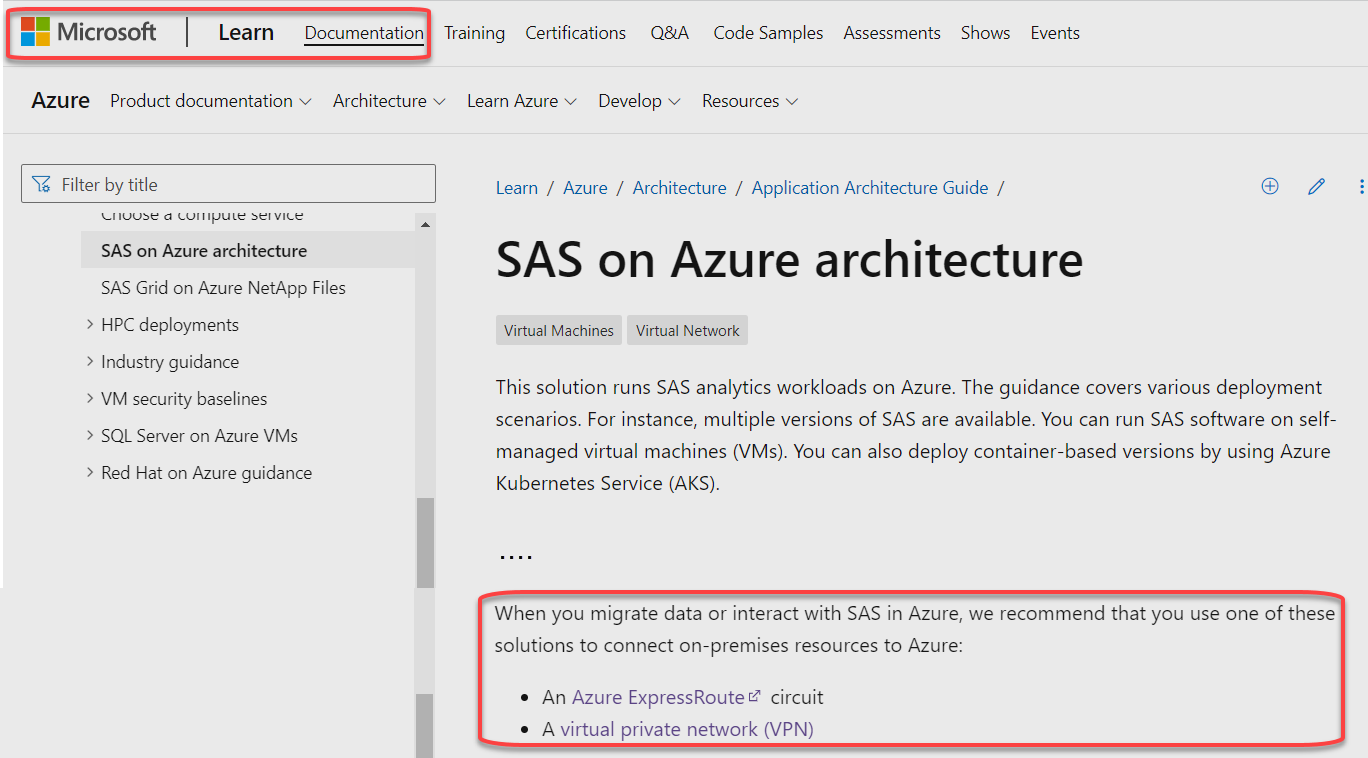This screenshot has height=758, width=1368.
Task: Open the more options vertical dots
Action: [x=1361, y=186]
